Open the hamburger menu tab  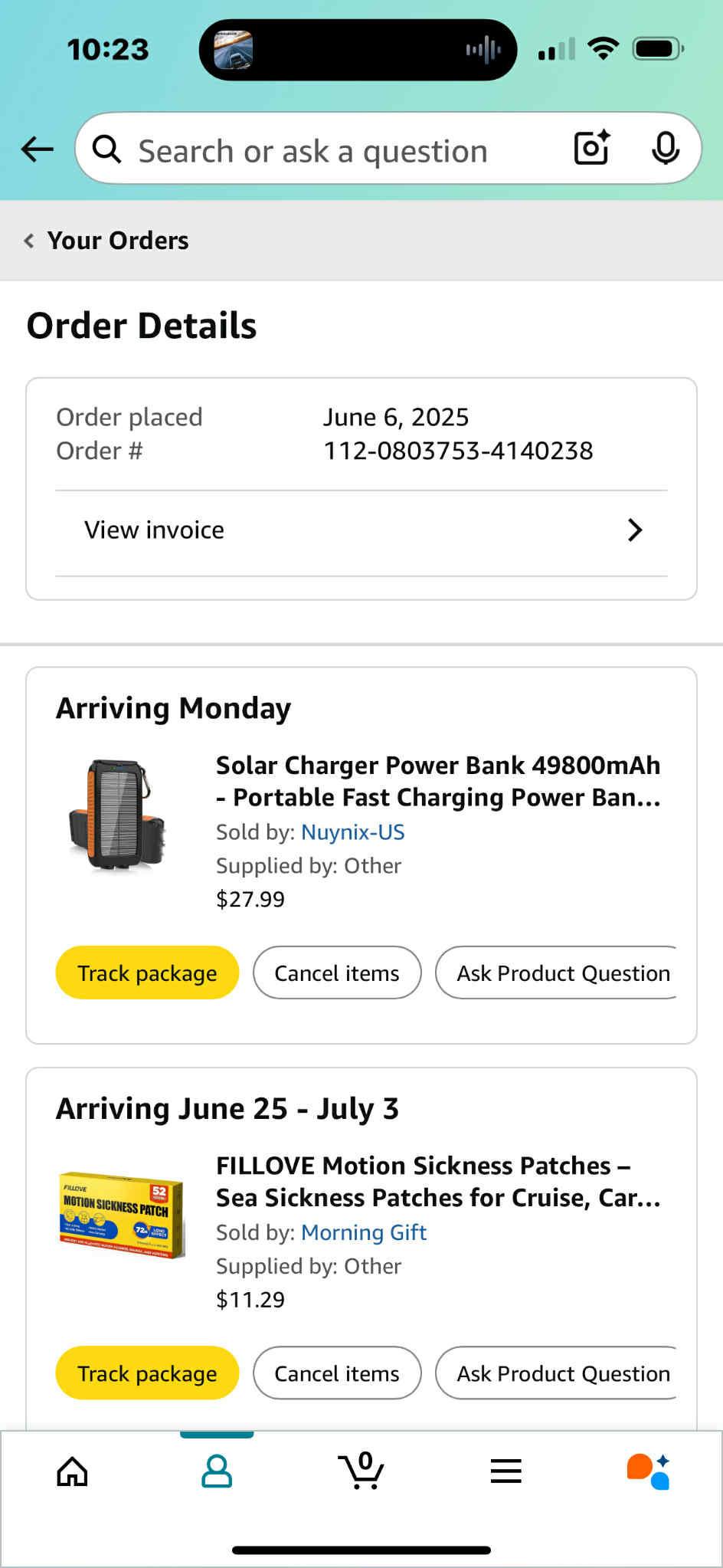point(505,1471)
